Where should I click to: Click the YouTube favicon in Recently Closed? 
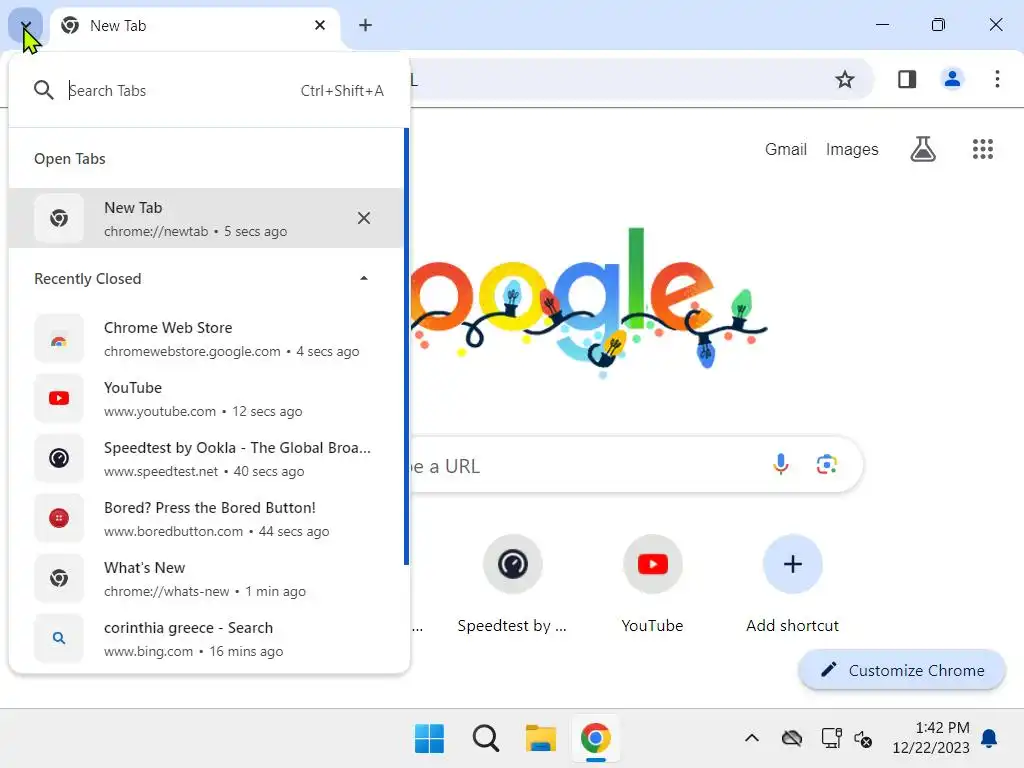59,398
